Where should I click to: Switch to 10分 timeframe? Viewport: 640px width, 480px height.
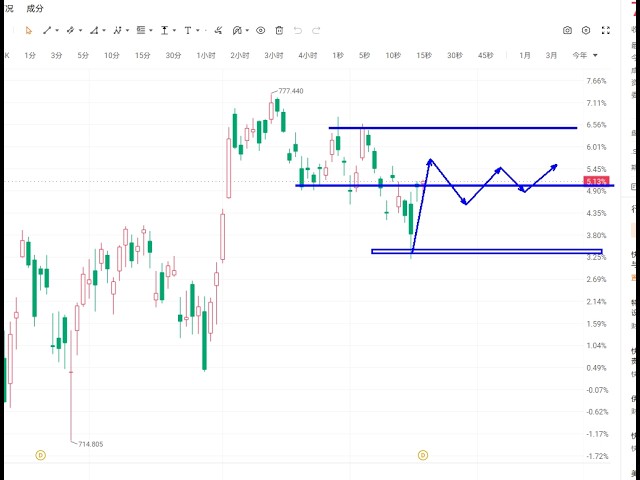pyautogui.click(x=111, y=56)
